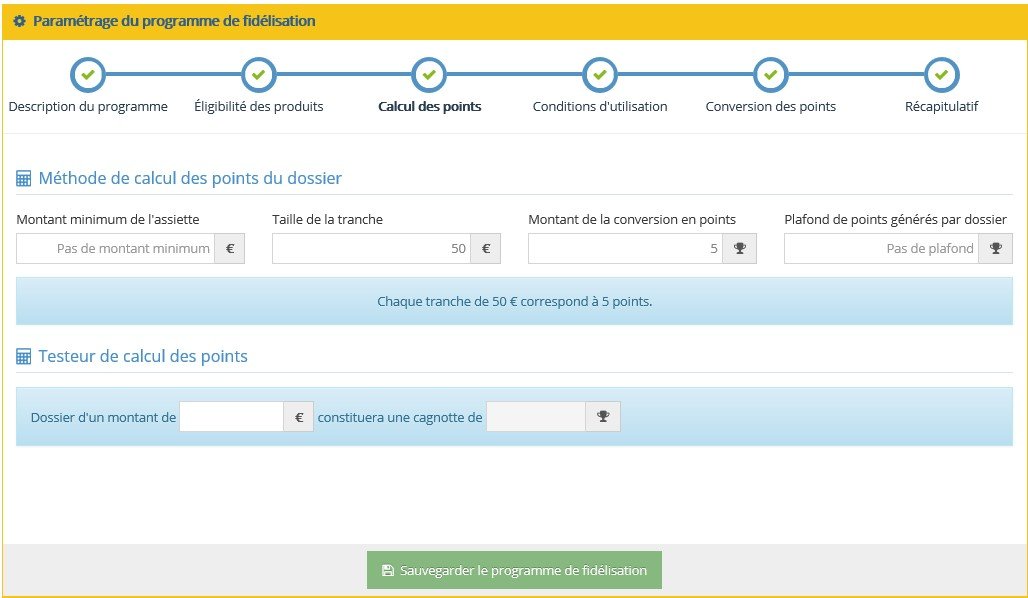Switch to Récapitulatif step label
1028x598 pixels.
pyautogui.click(x=941, y=106)
